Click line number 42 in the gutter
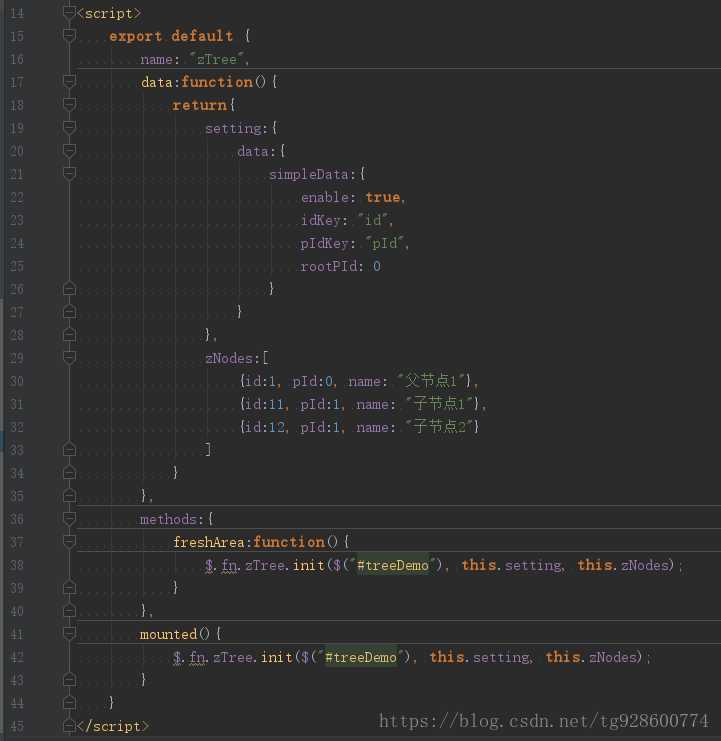Image resolution: width=721 pixels, height=741 pixels. [17, 657]
